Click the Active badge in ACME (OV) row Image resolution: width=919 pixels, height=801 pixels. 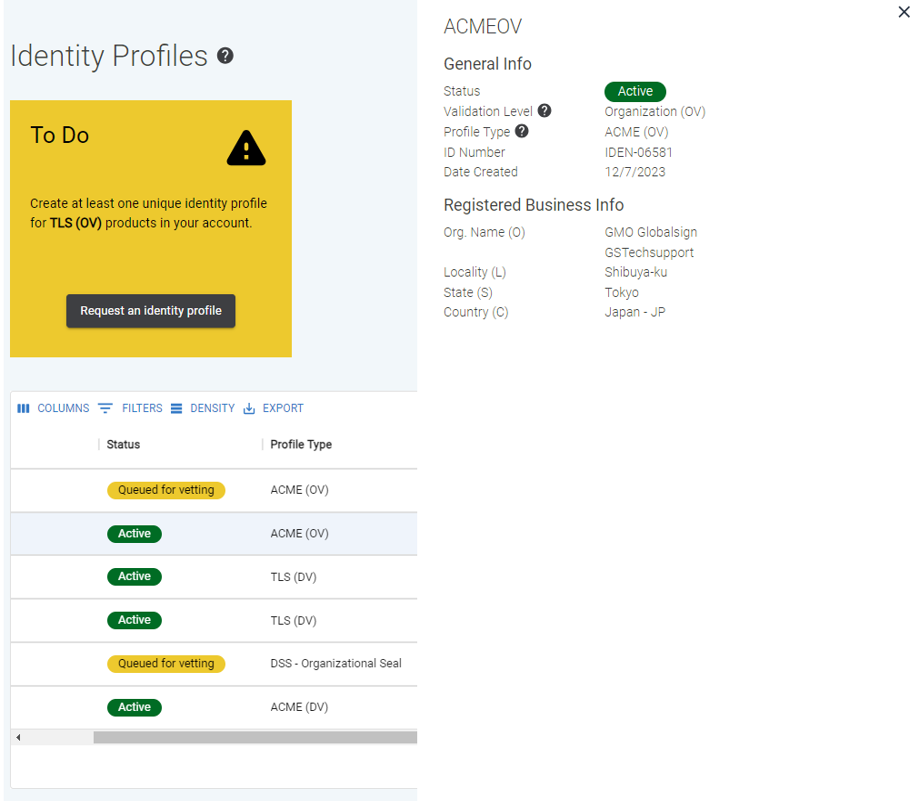[x=134, y=534]
